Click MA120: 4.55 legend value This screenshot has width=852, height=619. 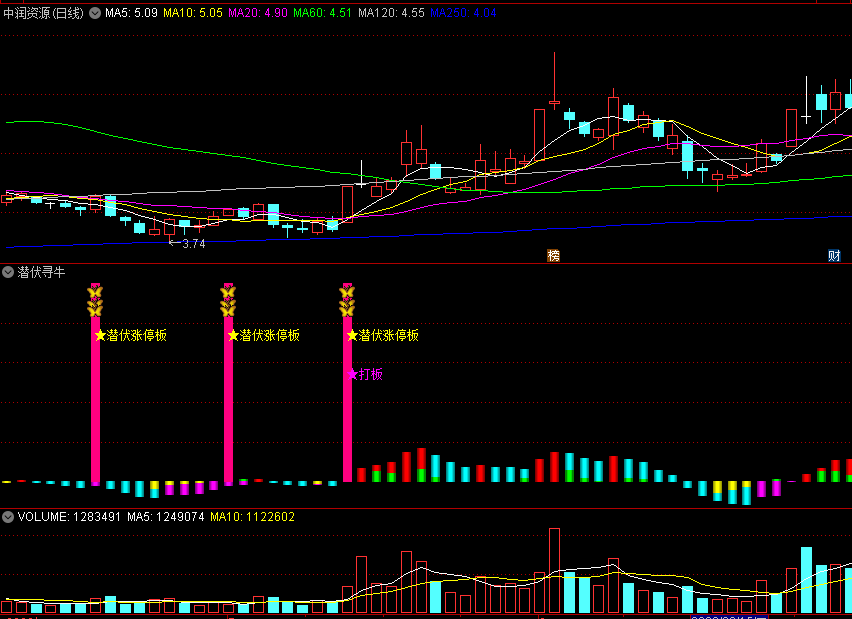[391, 13]
